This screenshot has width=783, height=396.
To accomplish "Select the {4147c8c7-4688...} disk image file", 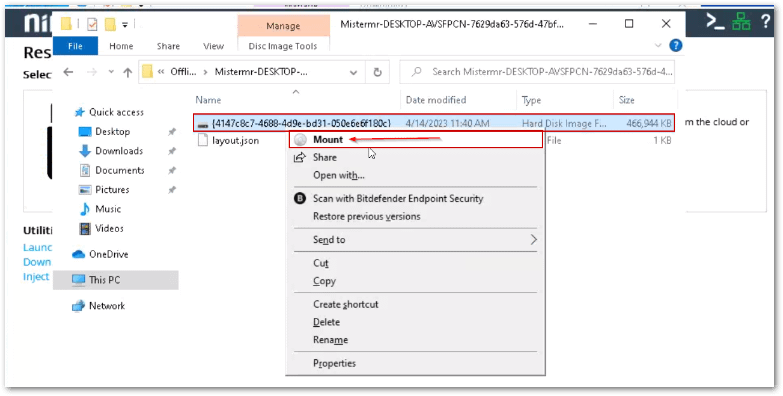I will click(x=301, y=123).
